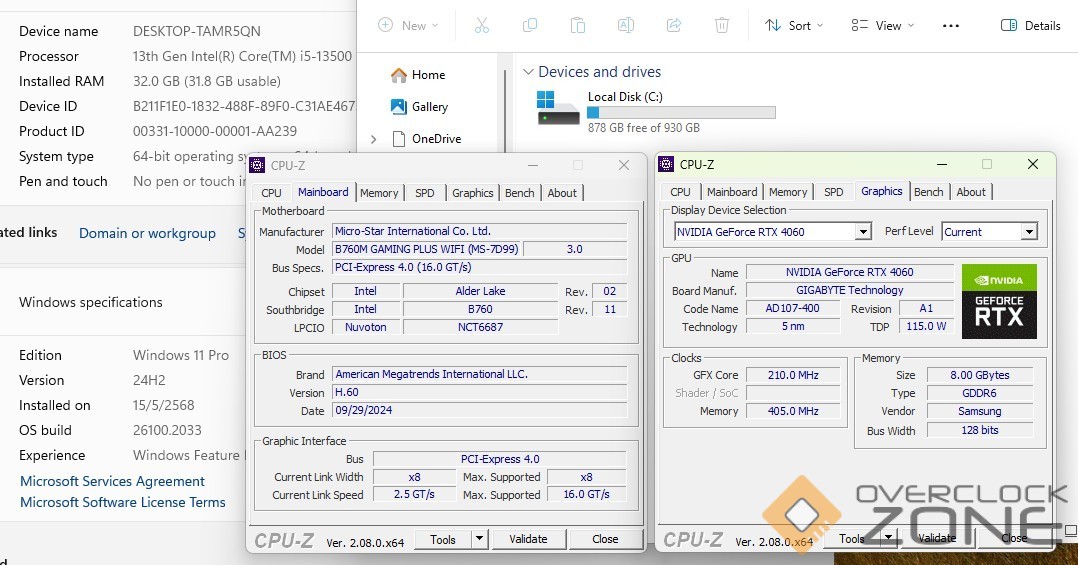The image size is (1078, 565).
Task: Click the BIOS Version field H.60
Action: click(x=479, y=392)
